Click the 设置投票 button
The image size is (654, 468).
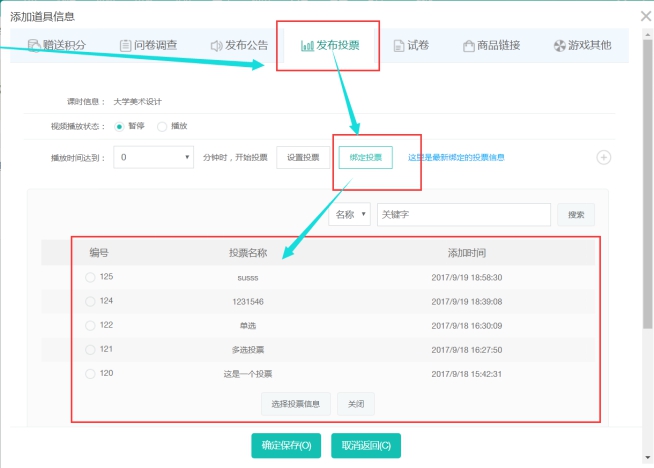pos(303,158)
